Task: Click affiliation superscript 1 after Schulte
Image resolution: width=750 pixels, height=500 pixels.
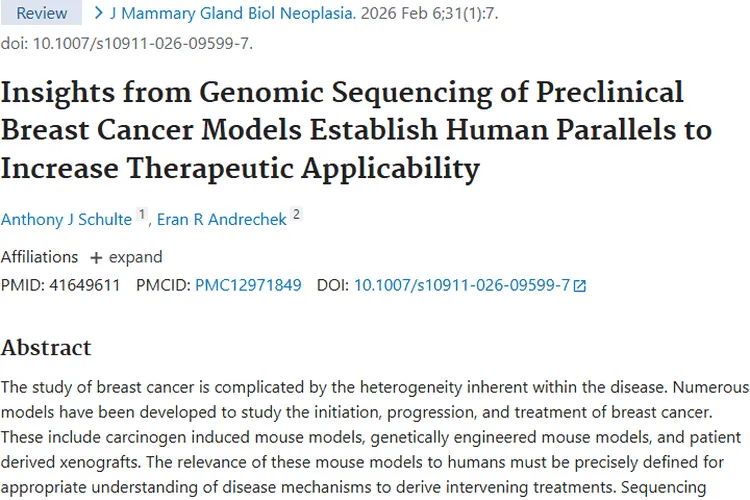Action: pyautogui.click(x=141, y=214)
